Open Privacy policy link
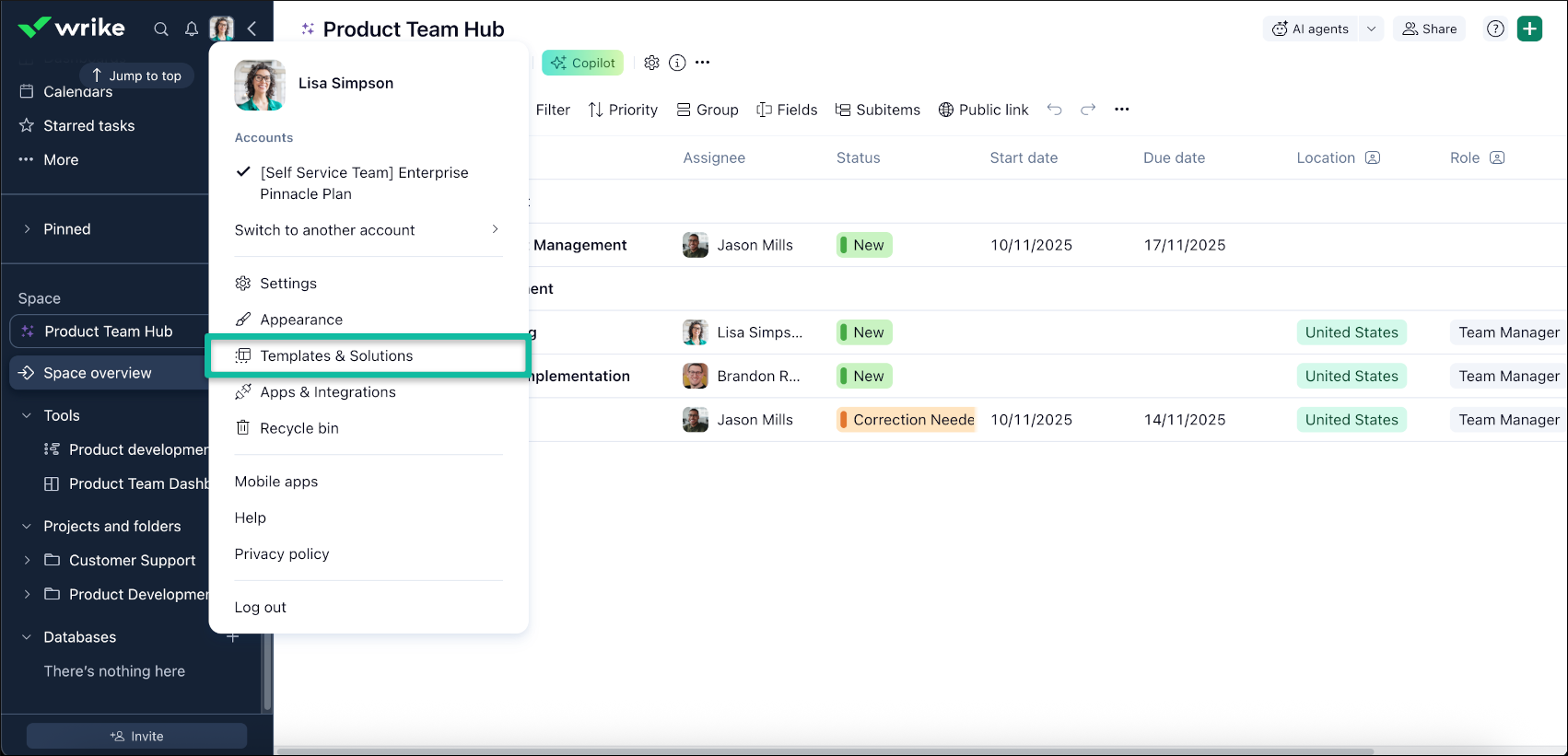 click(x=281, y=554)
